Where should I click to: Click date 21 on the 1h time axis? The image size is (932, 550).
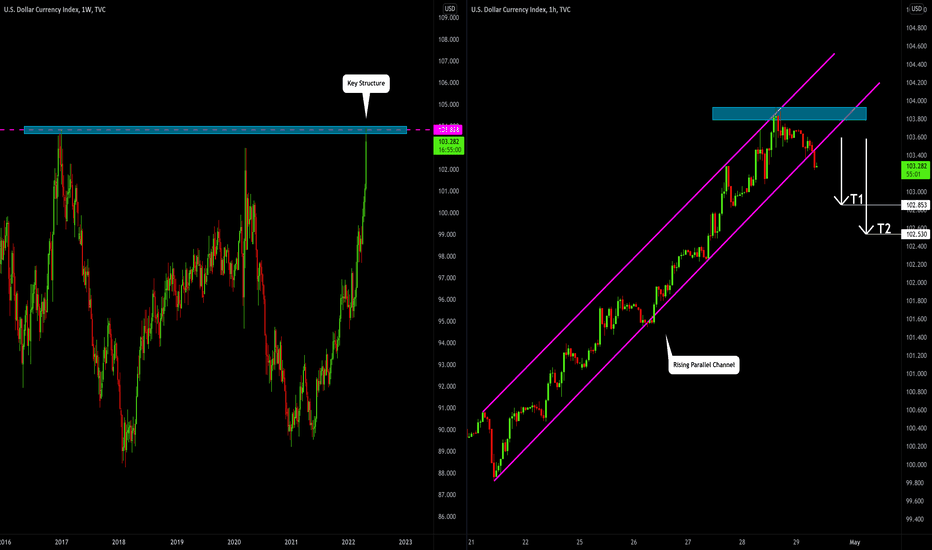(471, 542)
